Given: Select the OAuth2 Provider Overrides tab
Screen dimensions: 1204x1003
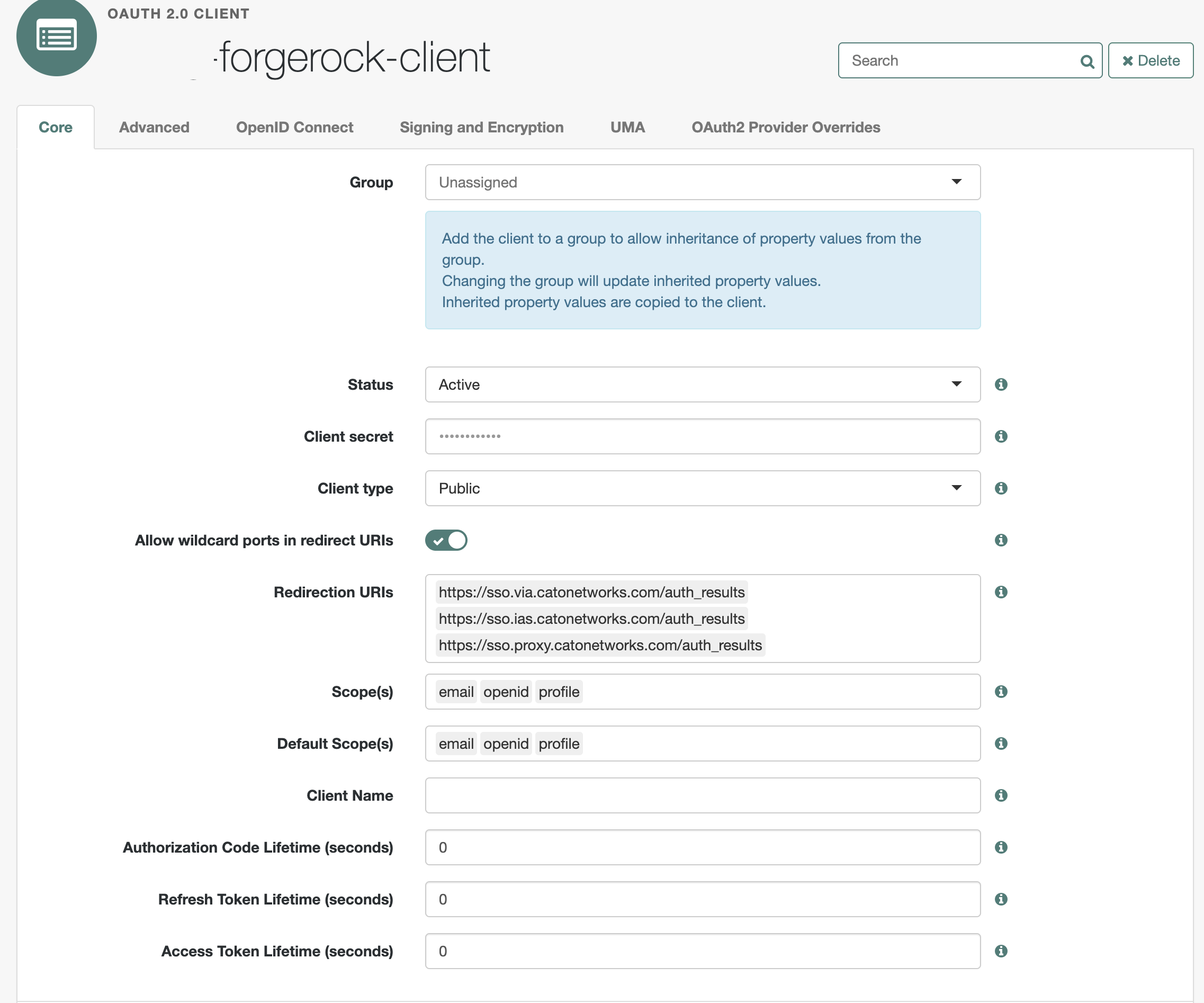Looking at the screenshot, I should pyautogui.click(x=786, y=127).
